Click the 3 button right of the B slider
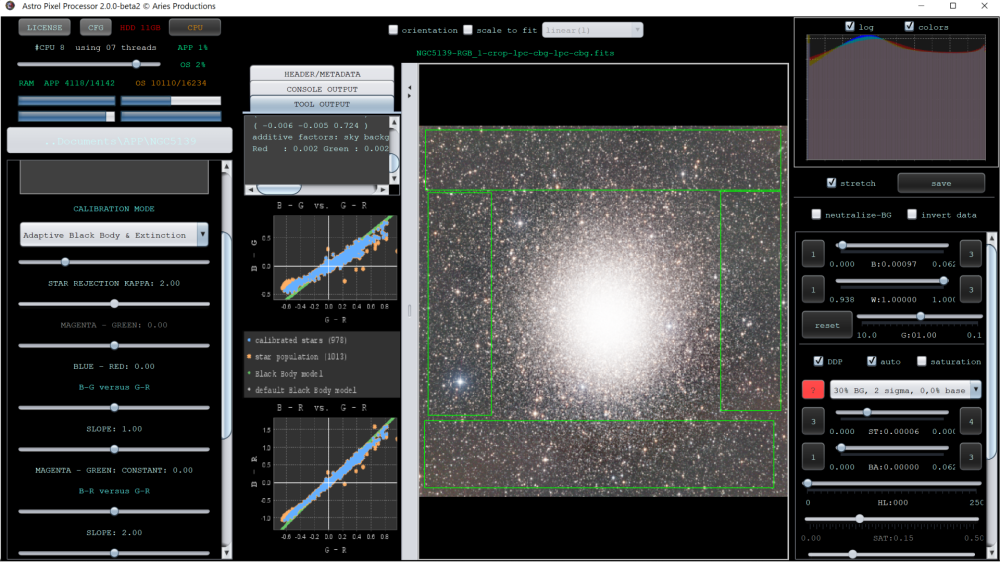 (x=971, y=254)
